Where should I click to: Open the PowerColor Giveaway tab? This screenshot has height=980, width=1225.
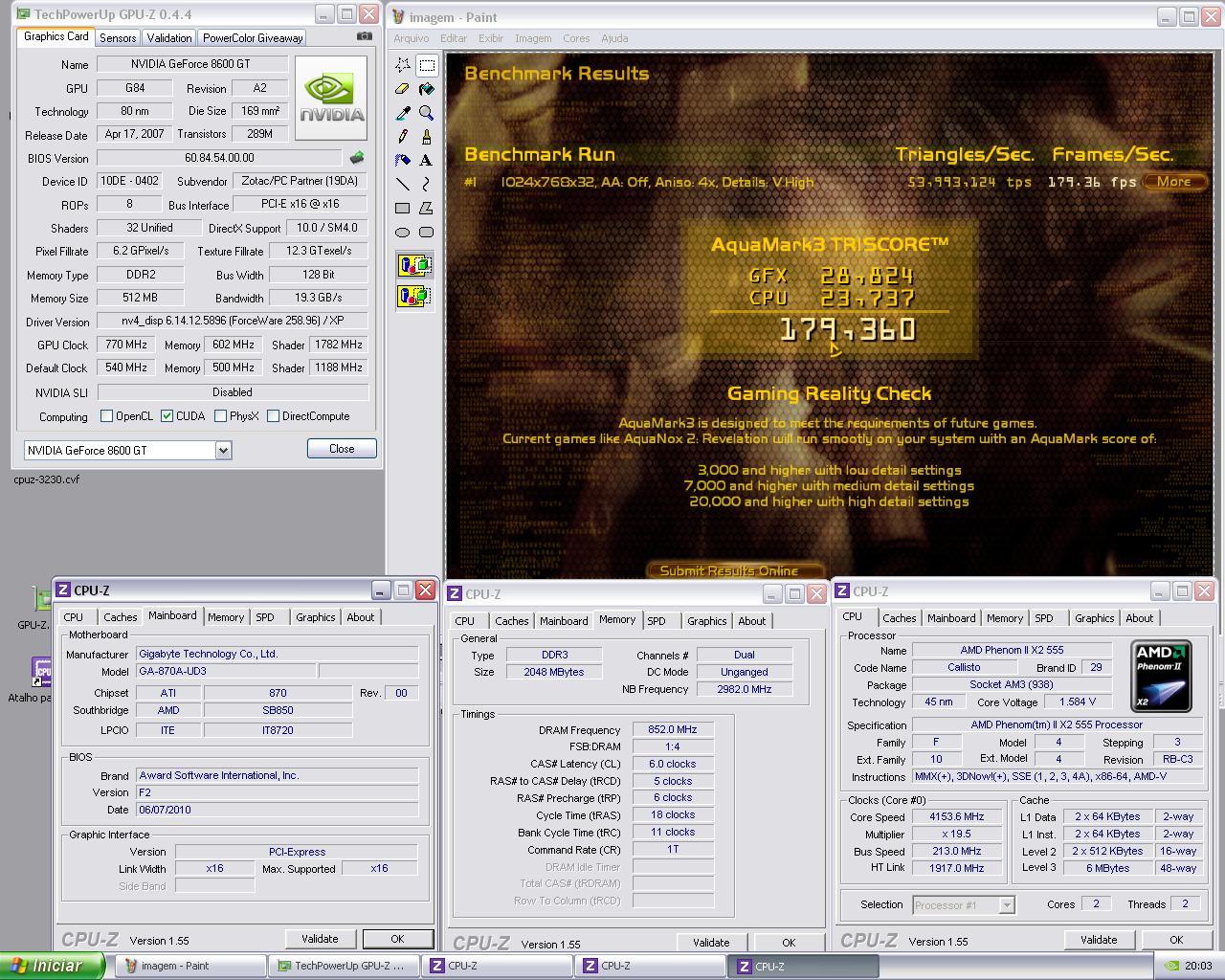(x=253, y=38)
